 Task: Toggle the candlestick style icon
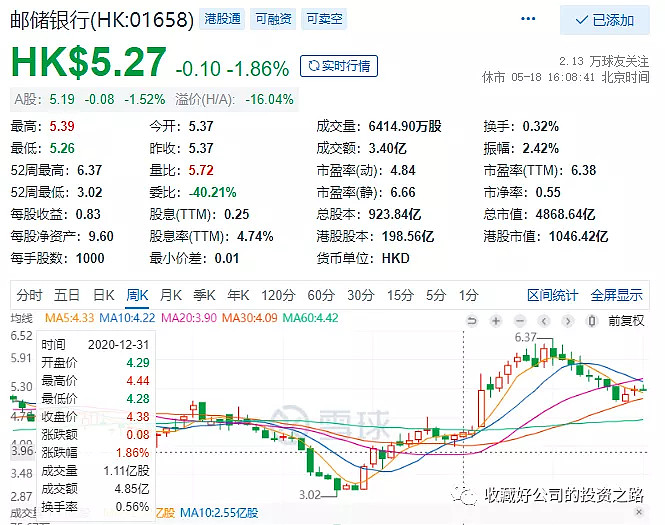coord(592,321)
